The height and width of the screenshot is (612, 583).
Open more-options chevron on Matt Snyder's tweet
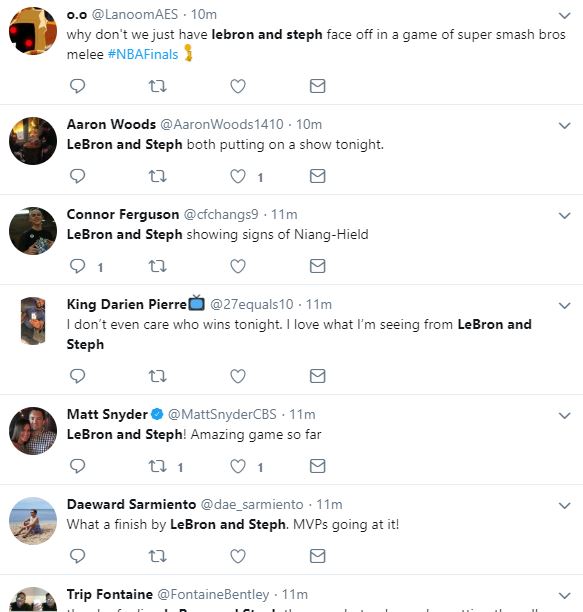click(565, 415)
